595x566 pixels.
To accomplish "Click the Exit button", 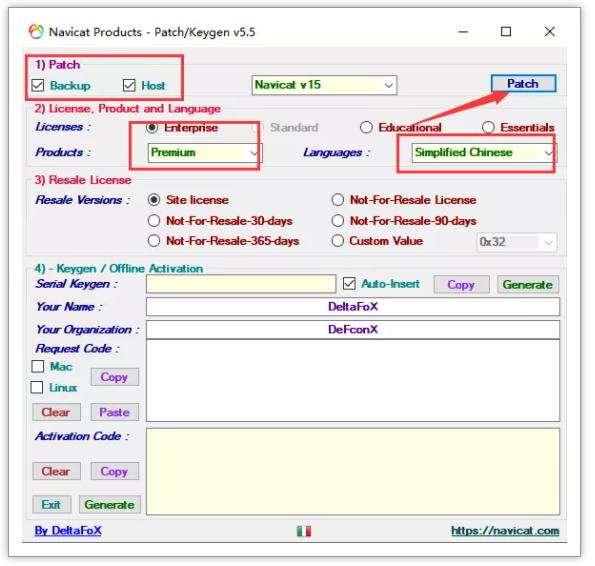I will (x=52, y=505).
